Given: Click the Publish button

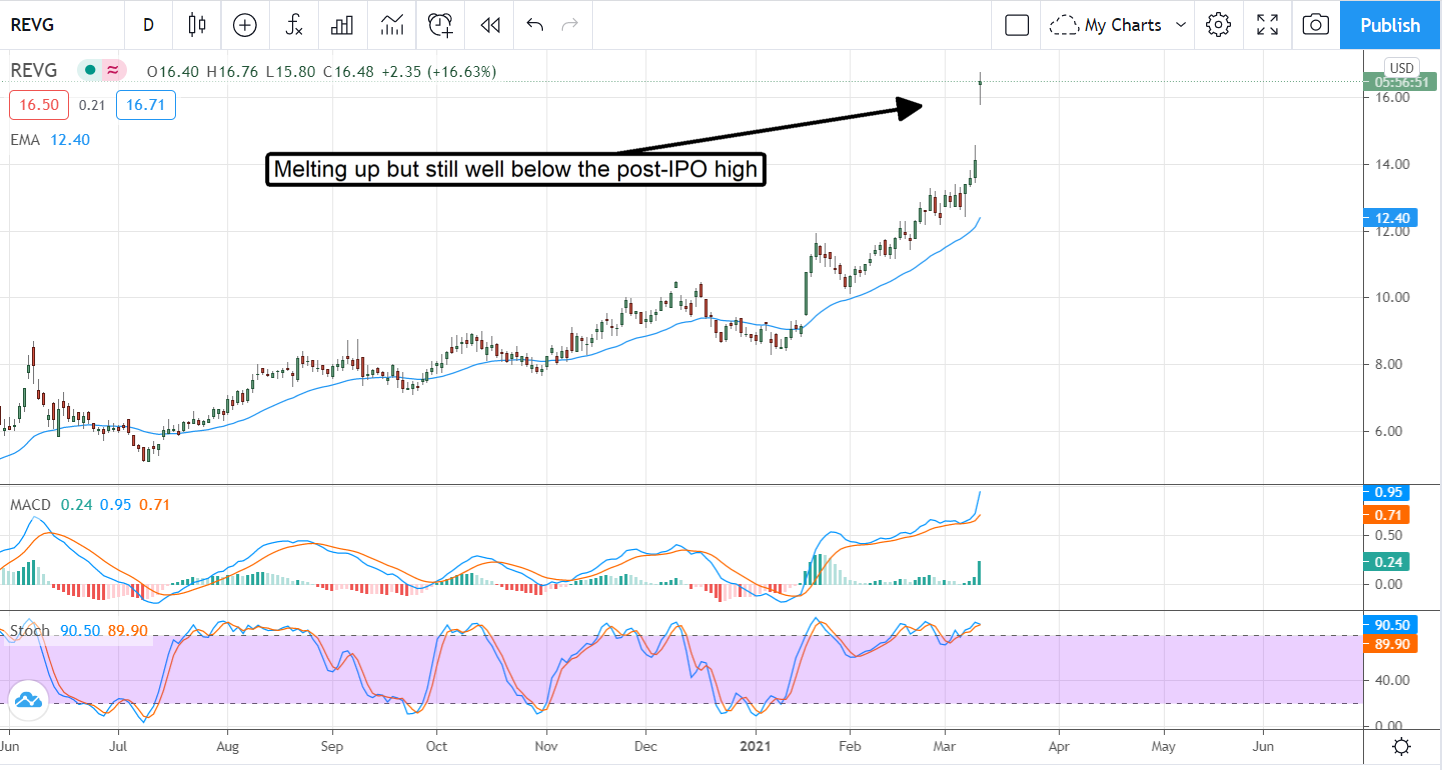Looking at the screenshot, I should coord(1390,25).
